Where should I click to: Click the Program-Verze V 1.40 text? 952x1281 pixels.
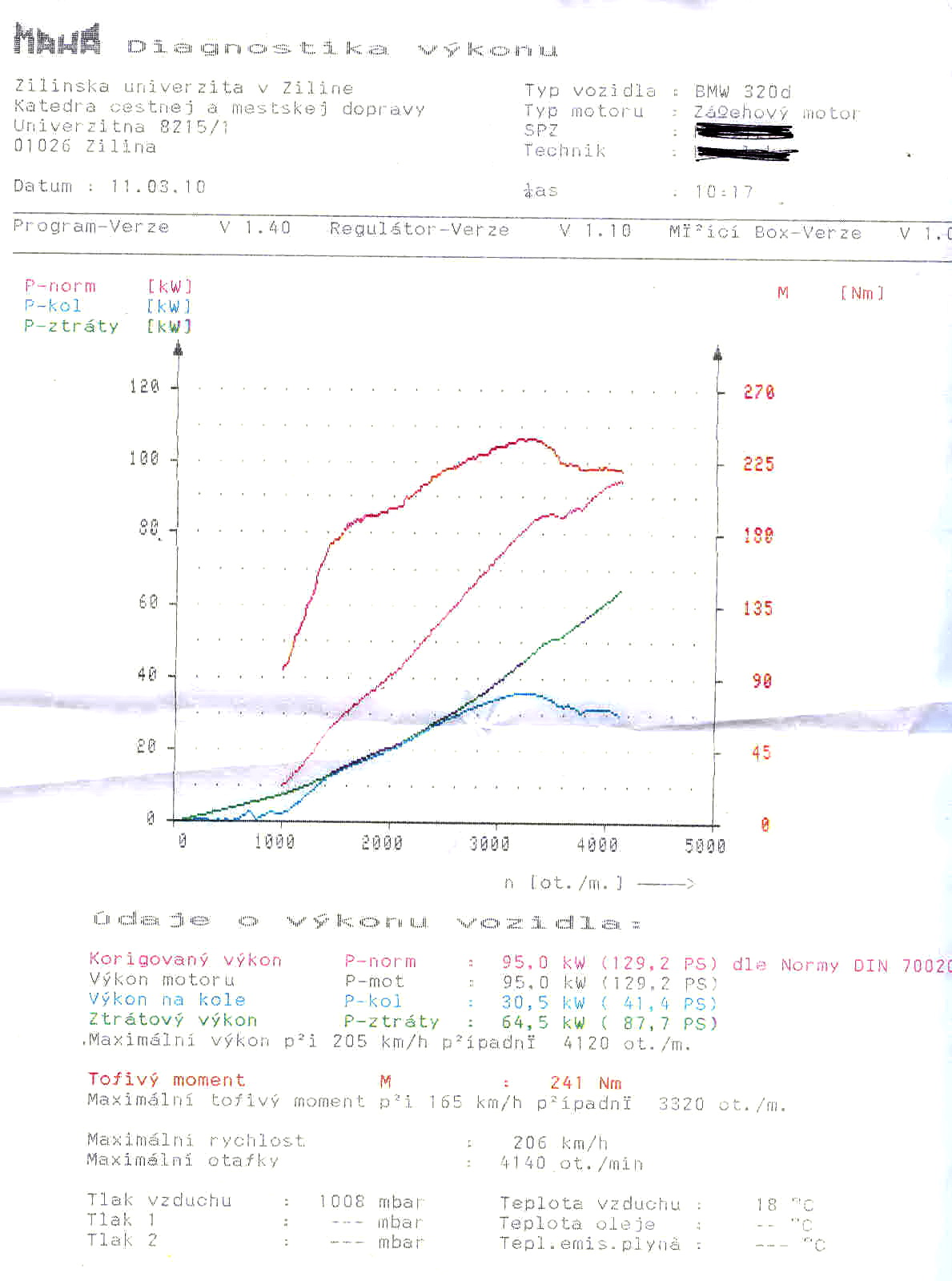point(151,227)
